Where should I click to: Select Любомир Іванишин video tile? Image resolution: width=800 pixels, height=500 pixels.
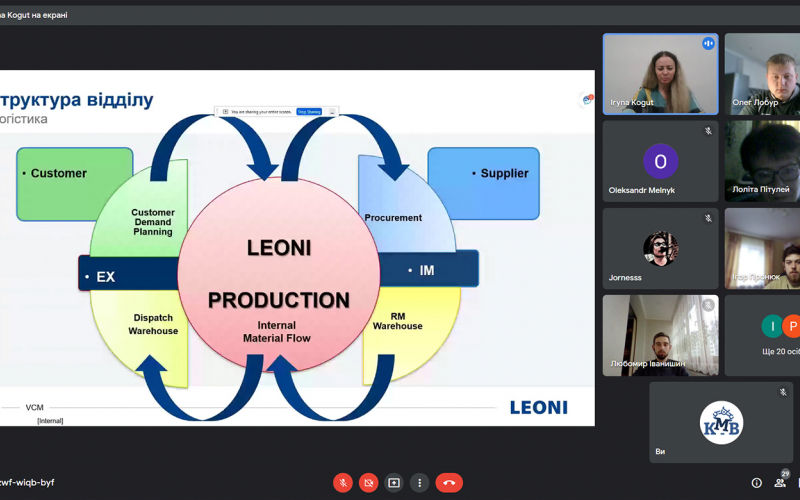(661, 336)
